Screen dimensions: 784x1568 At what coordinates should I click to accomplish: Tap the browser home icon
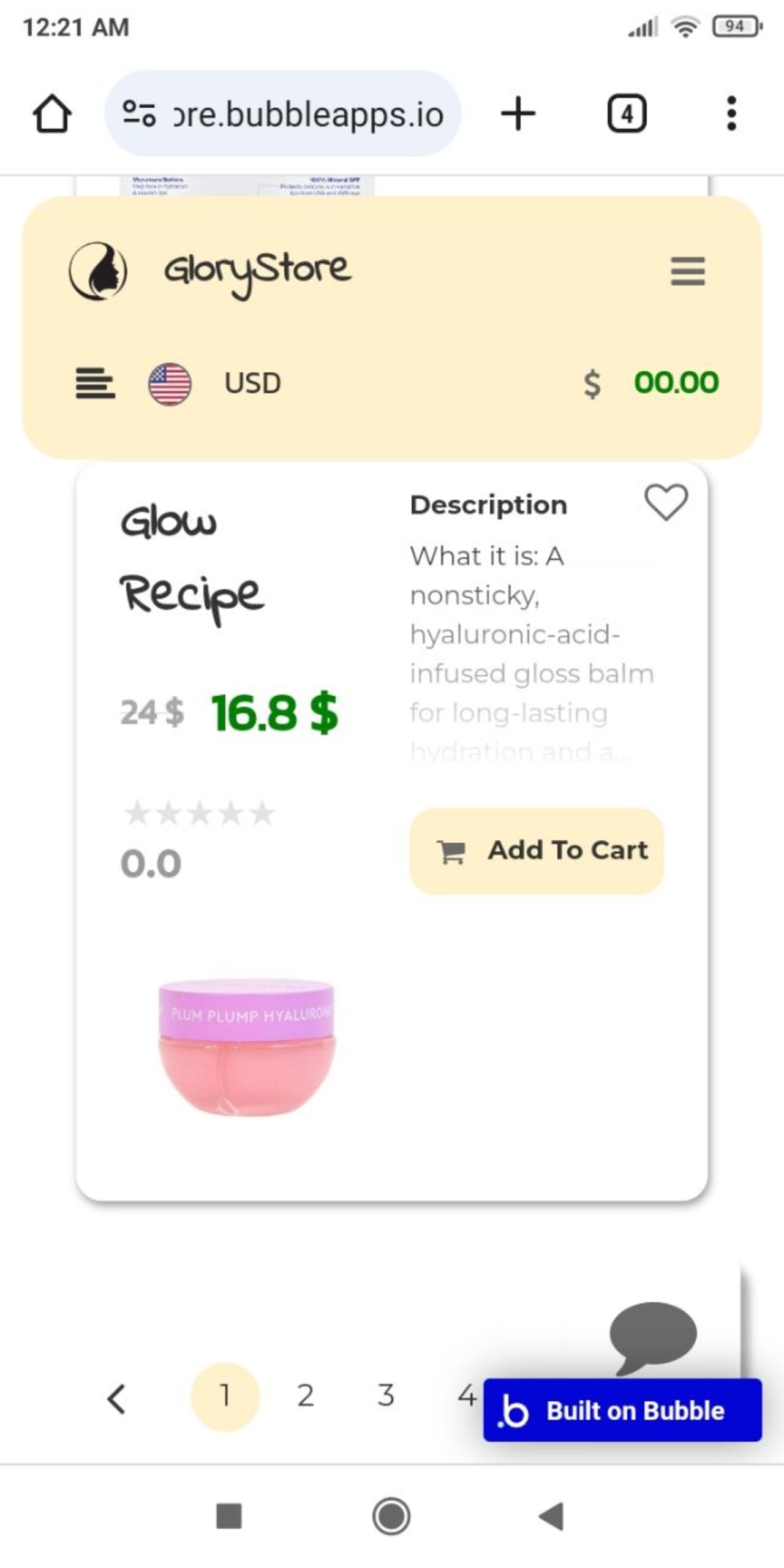52,113
